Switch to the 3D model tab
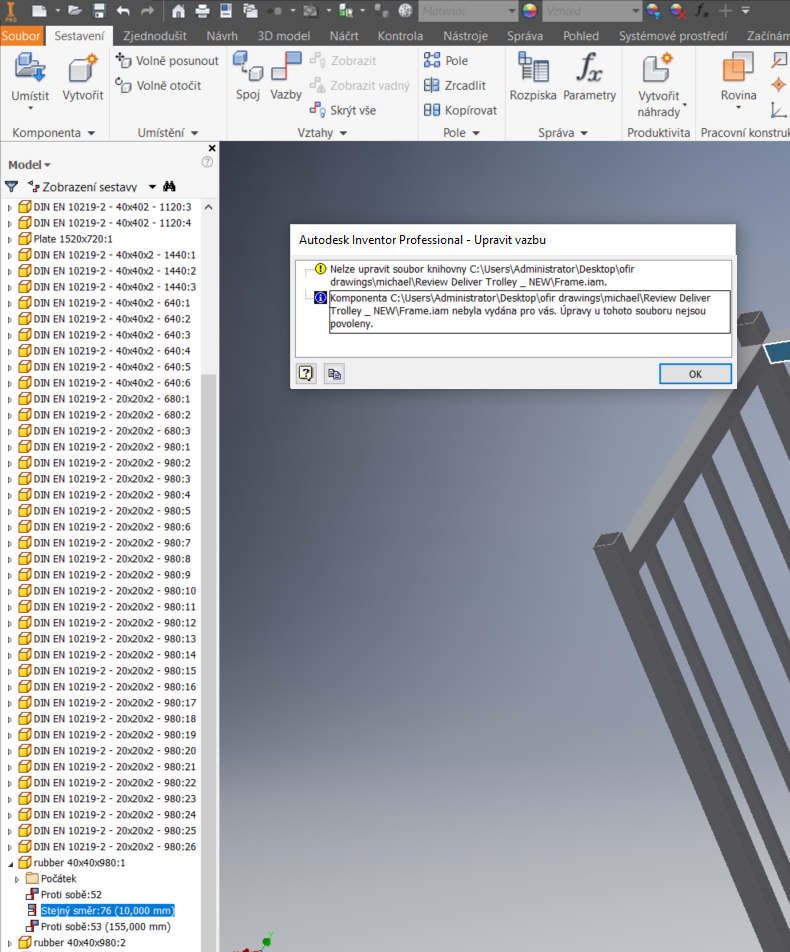This screenshot has width=790, height=952. click(284, 36)
